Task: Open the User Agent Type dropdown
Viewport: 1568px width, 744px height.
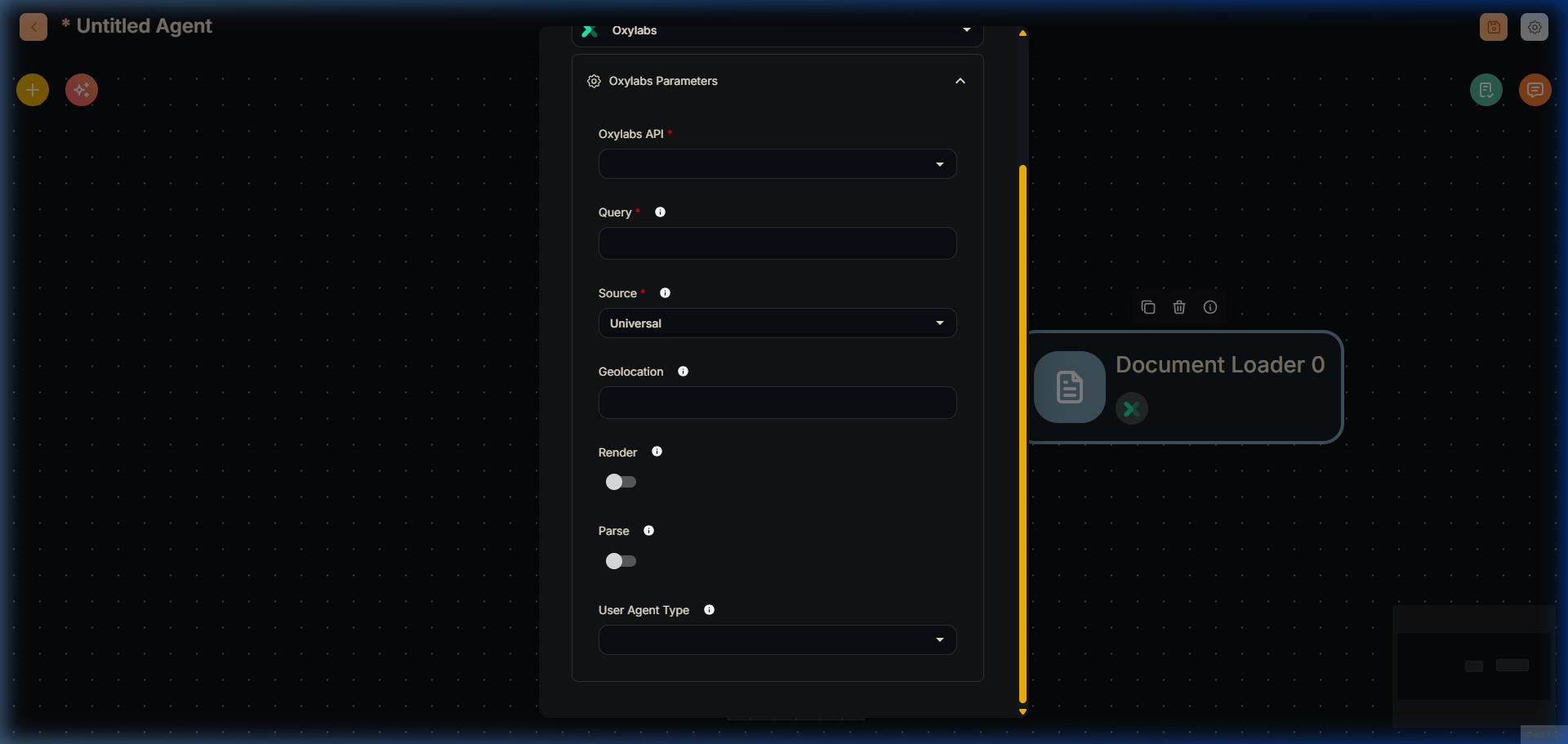Action: pos(777,640)
